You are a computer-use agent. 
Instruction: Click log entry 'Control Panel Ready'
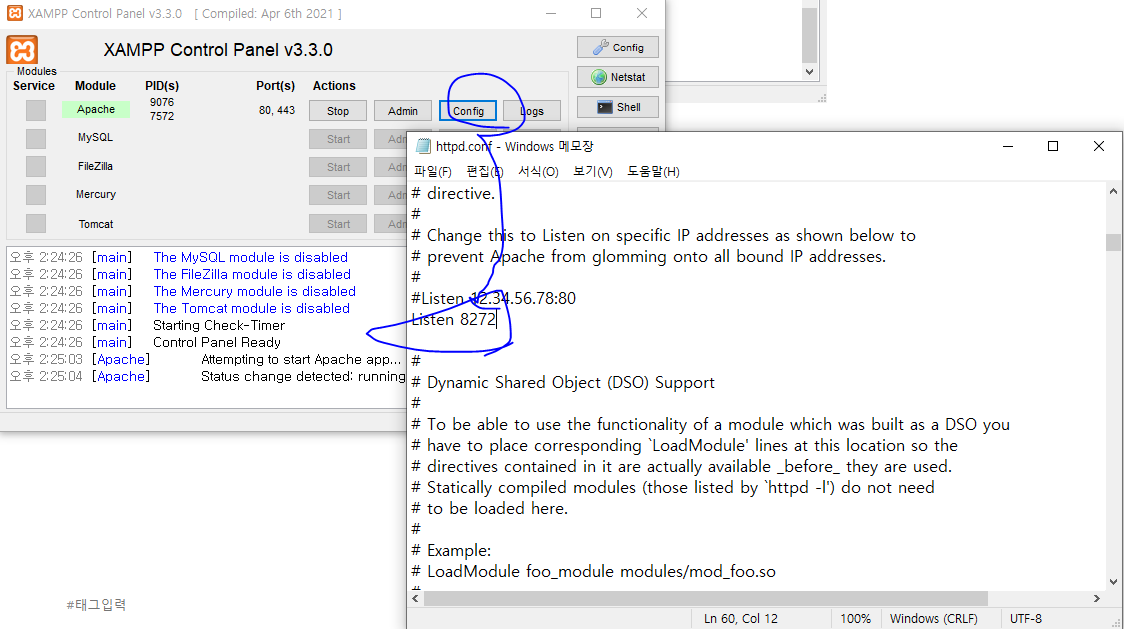point(216,342)
